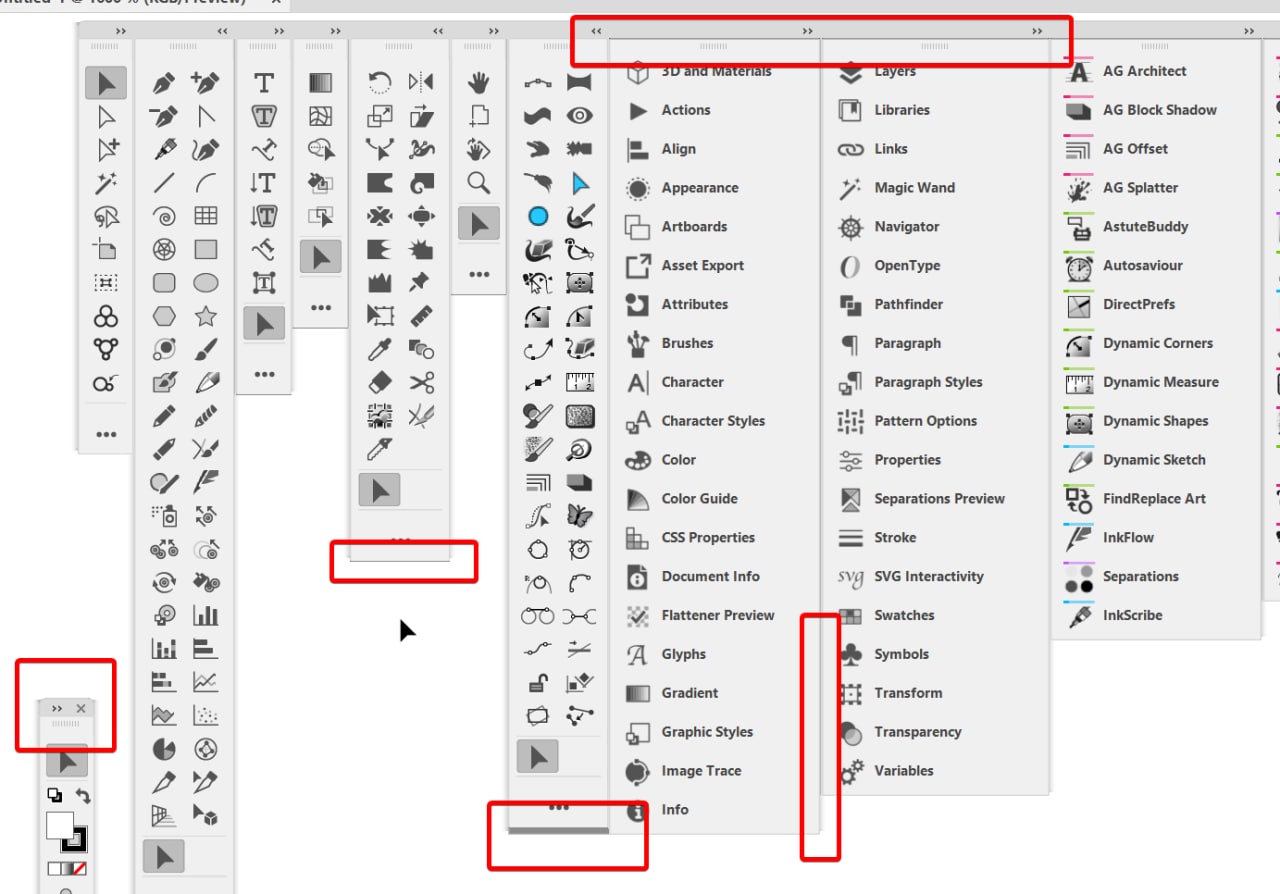Viewport: 1280px width, 894px height.
Task: Click the Swap Fill and Stroke arrow
Action: click(x=83, y=797)
